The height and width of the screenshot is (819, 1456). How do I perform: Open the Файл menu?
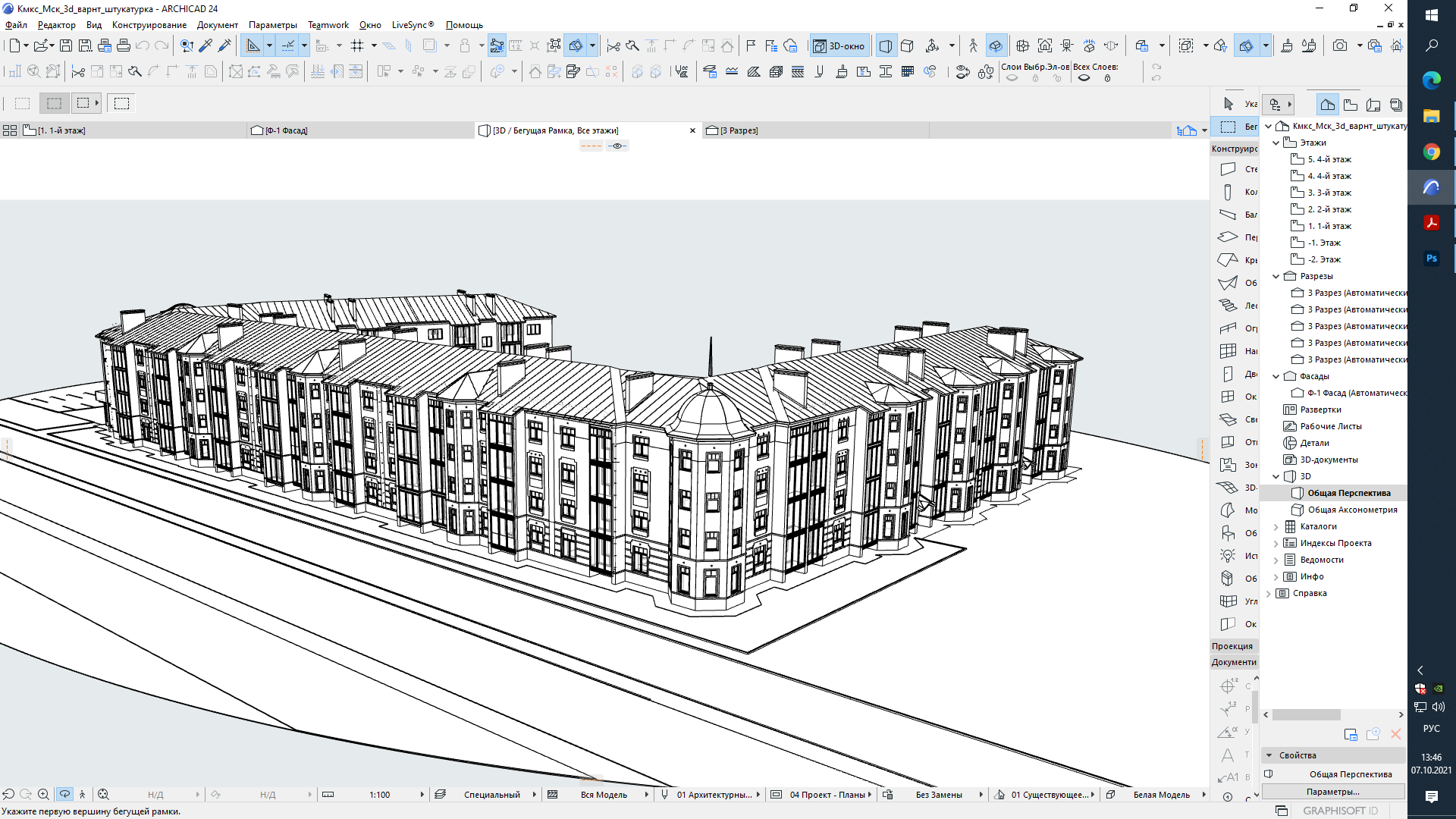click(x=16, y=25)
